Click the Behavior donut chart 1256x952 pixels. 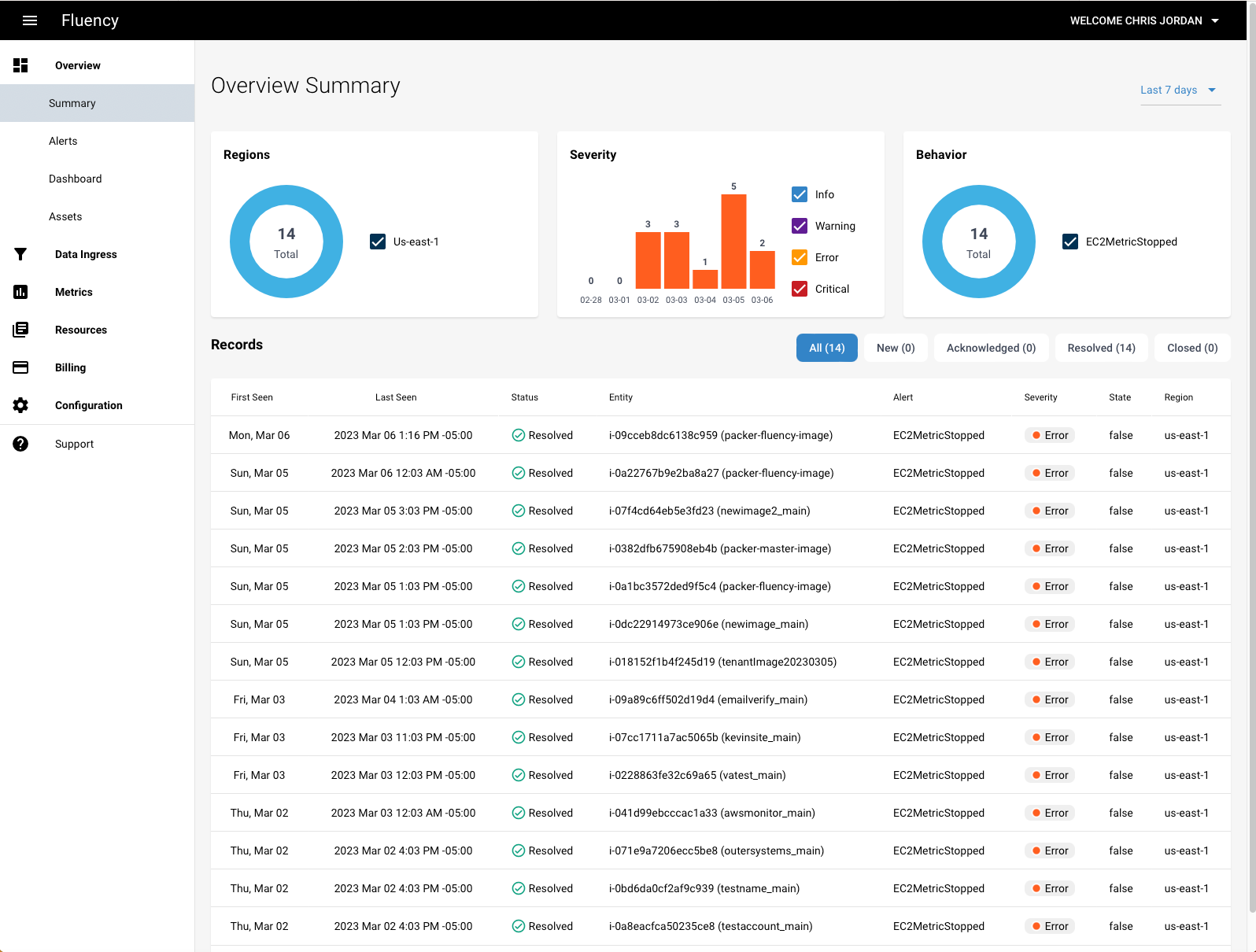pos(979,242)
